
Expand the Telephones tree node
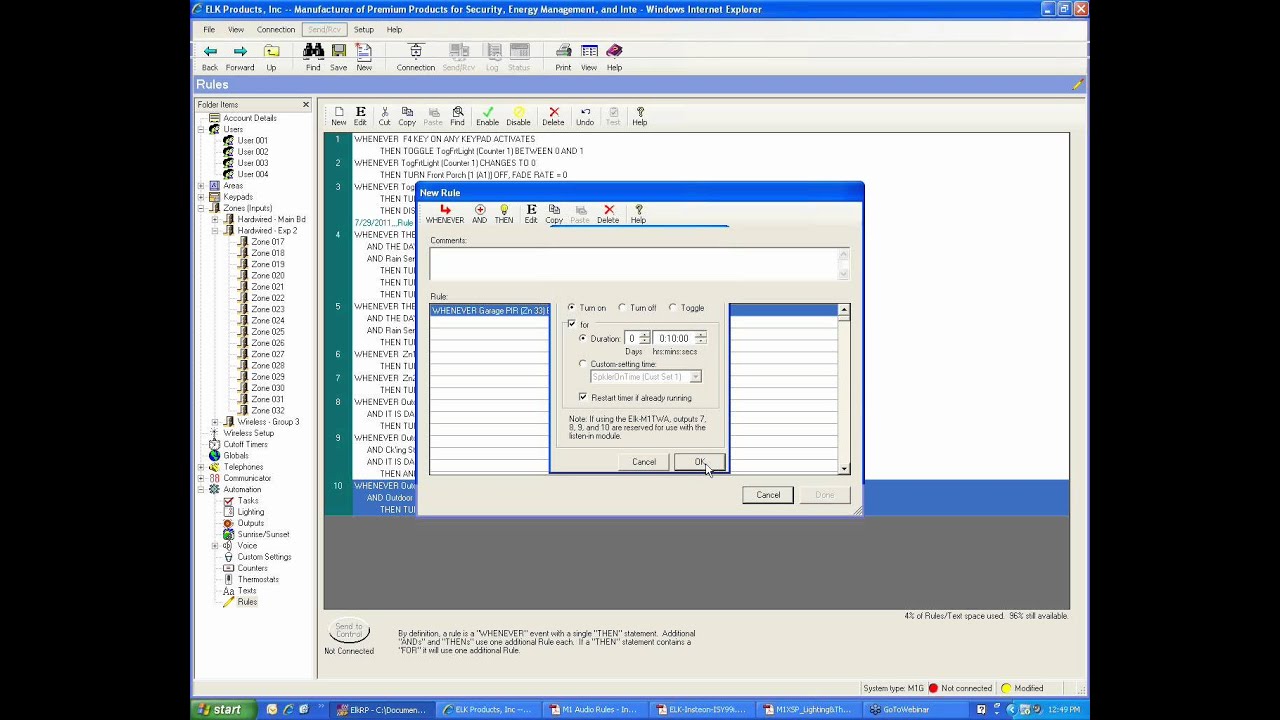(201, 467)
